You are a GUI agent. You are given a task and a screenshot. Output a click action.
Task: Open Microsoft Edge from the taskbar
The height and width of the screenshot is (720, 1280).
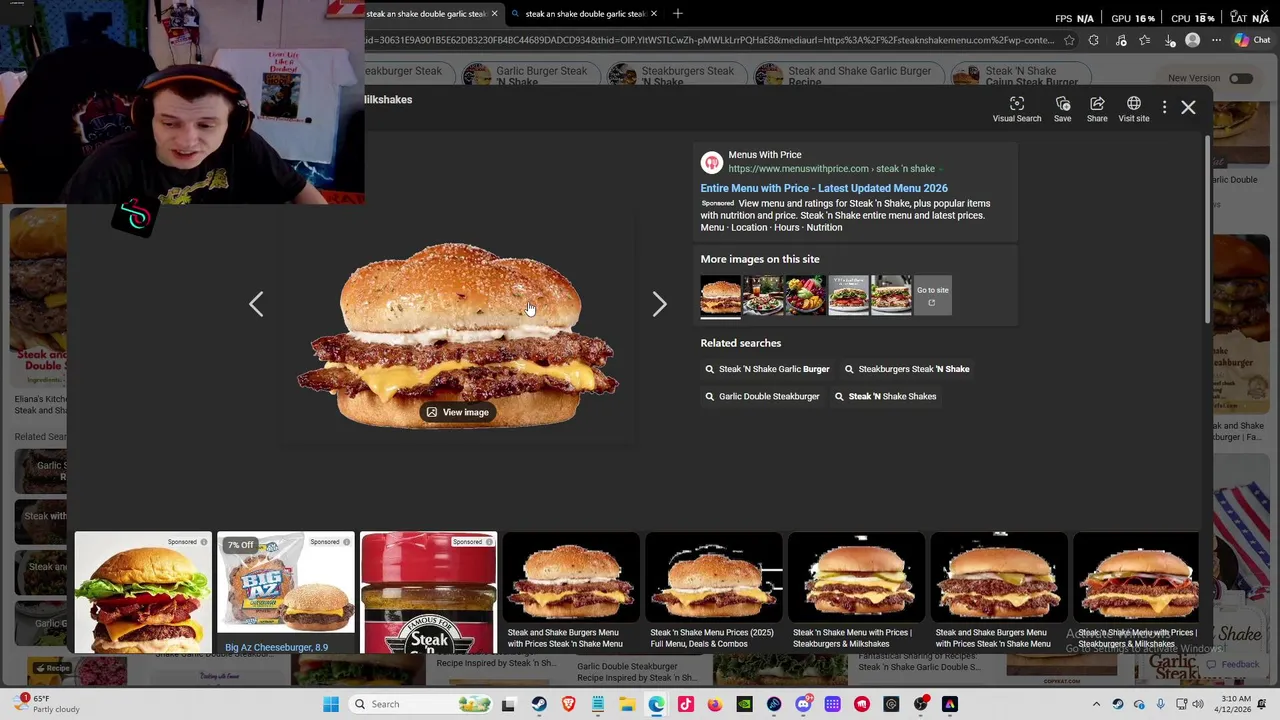click(656, 704)
